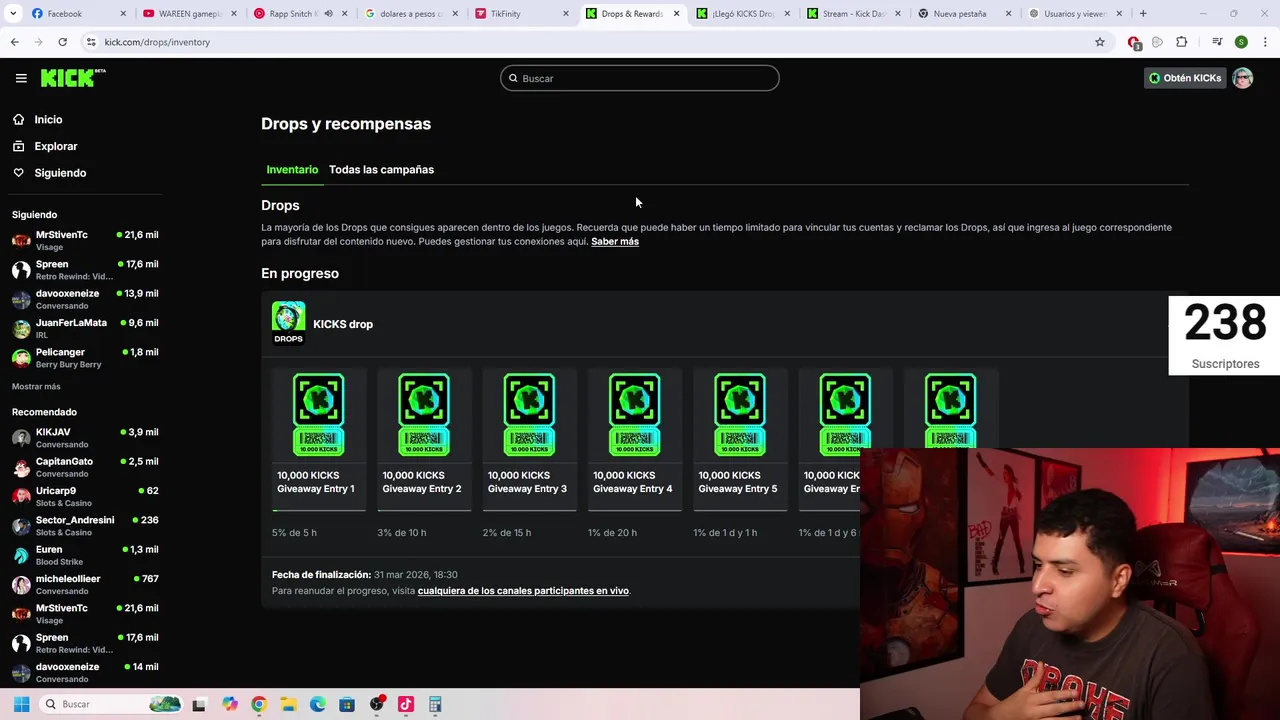Screen dimensions: 1280x720
Task: Open Google Chrome from the taskbar
Action: click(x=259, y=704)
